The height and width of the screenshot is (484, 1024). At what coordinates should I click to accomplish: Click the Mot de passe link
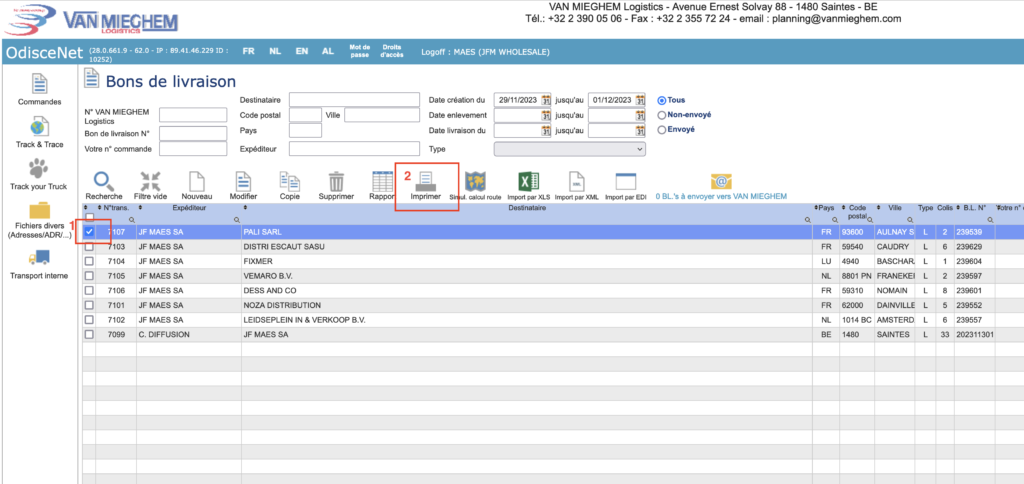click(359, 50)
